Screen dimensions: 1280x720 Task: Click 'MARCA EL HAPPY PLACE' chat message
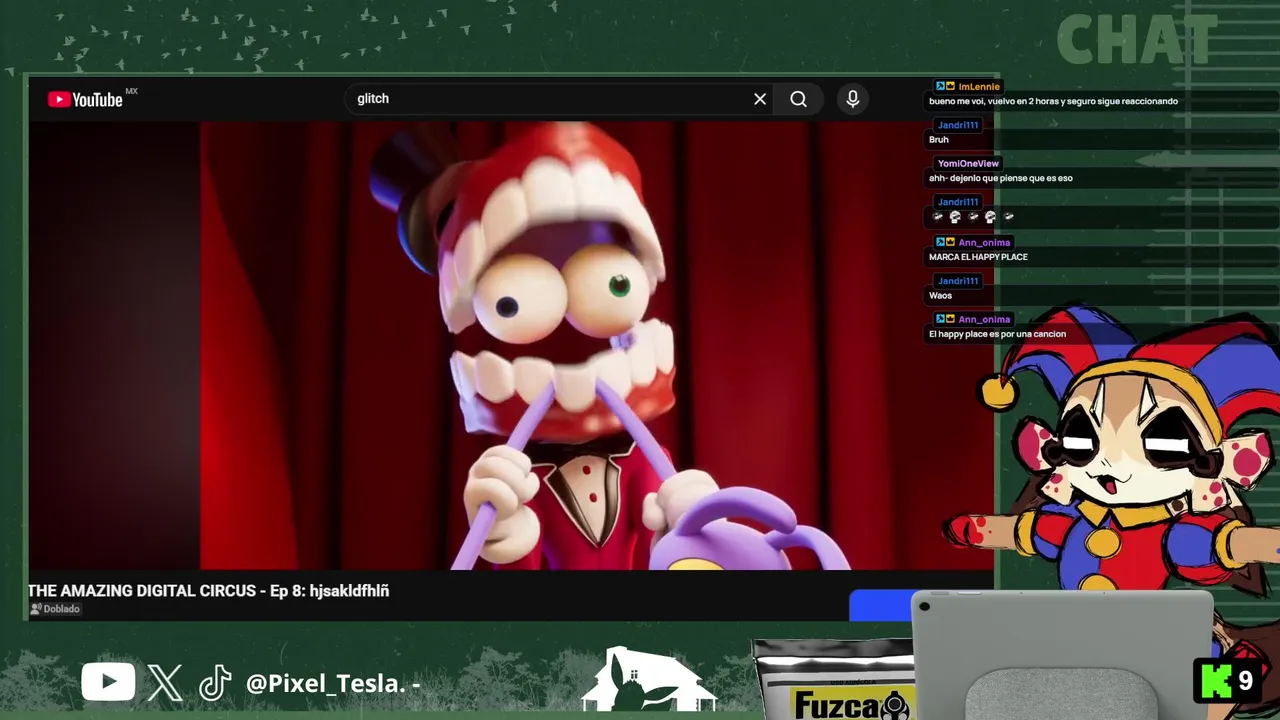tap(978, 257)
